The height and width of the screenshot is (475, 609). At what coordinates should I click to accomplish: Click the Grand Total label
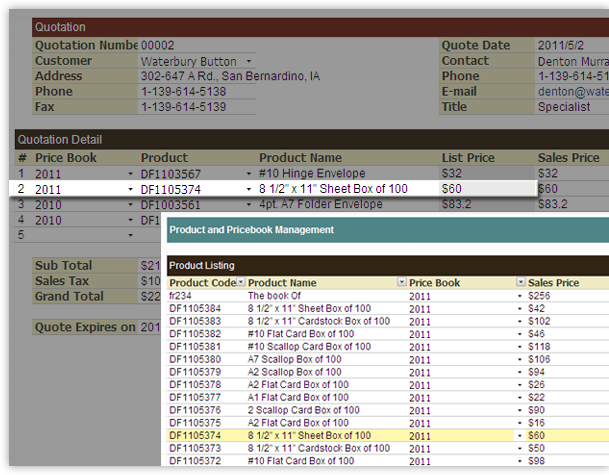(x=69, y=296)
